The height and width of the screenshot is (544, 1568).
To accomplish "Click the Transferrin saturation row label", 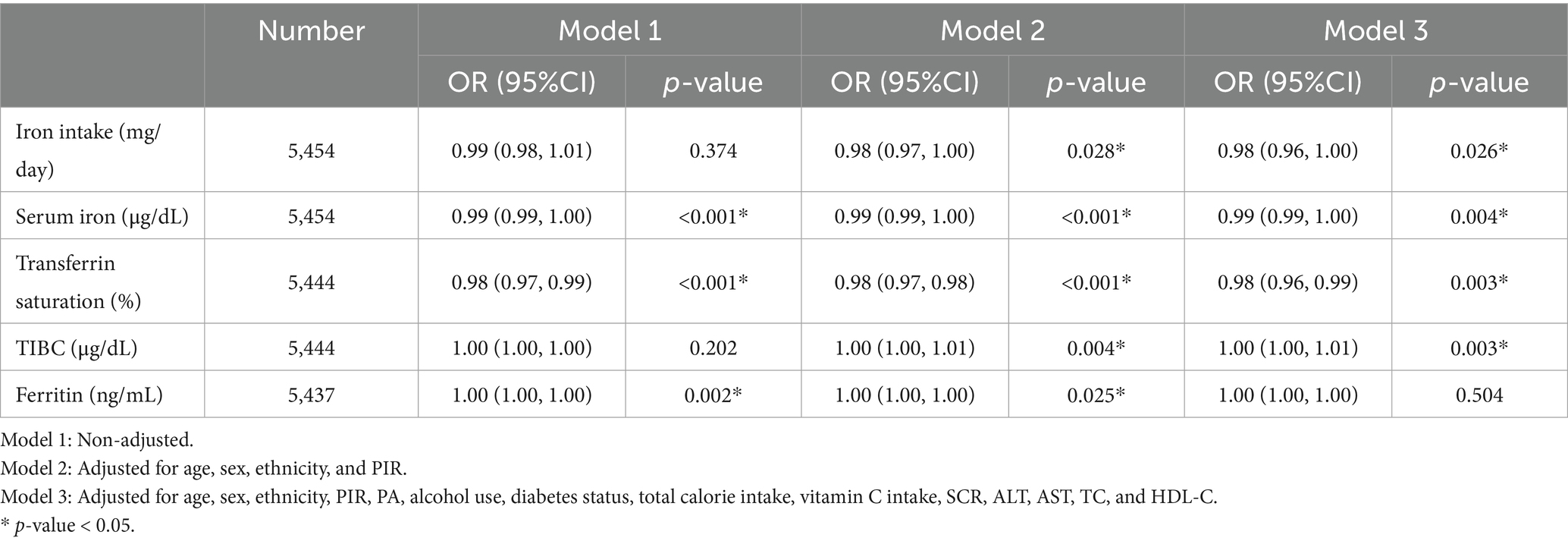I will tap(79, 282).
